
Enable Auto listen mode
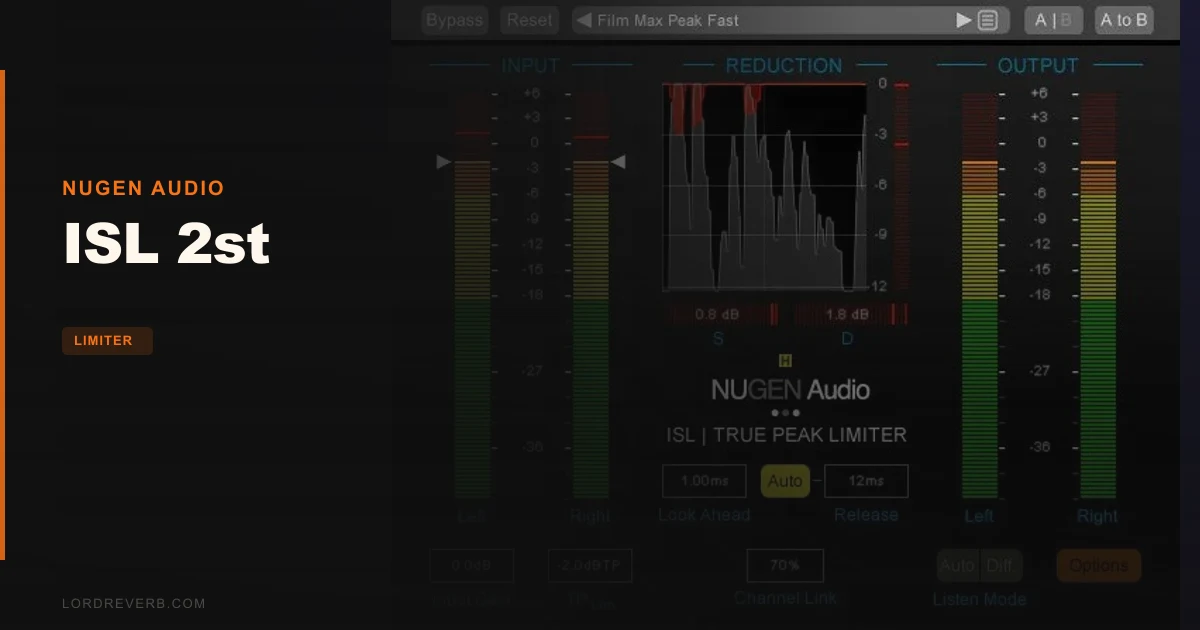958,565
